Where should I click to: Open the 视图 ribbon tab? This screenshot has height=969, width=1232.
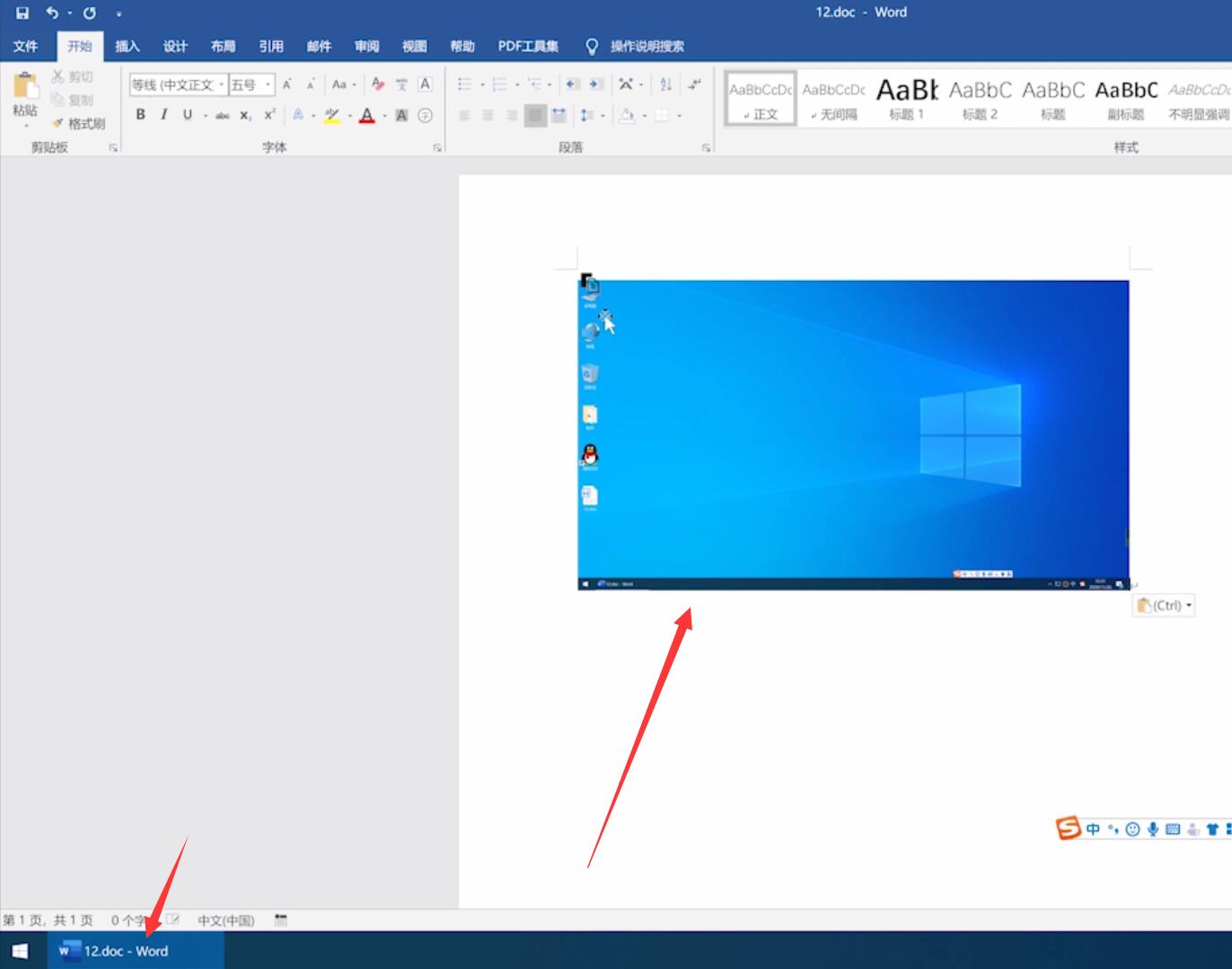414,46
